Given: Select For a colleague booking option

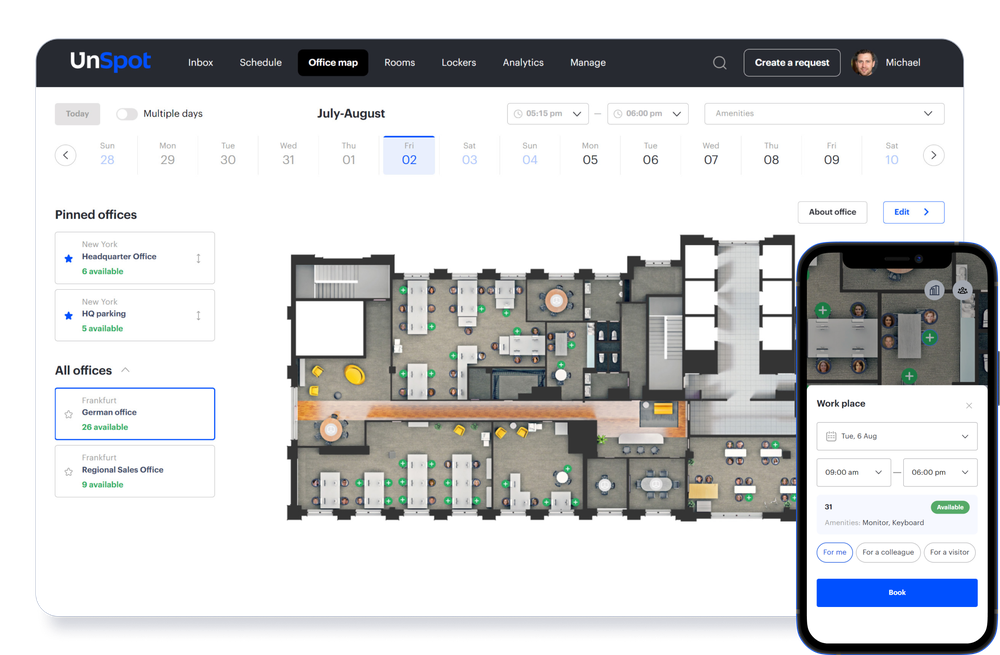Looking at the screenshot, I should [x=888, y=552].
